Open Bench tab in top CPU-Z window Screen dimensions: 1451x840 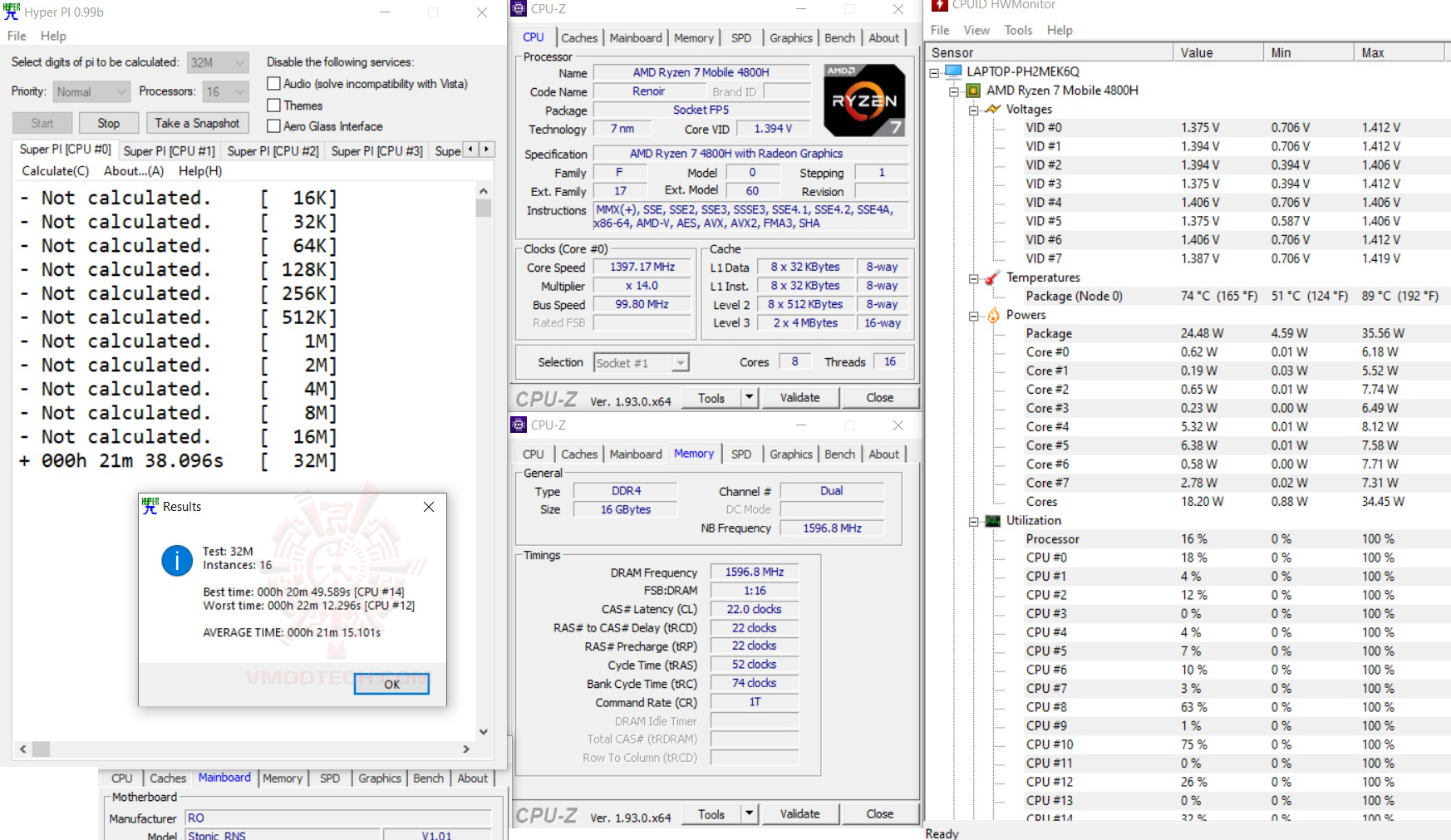click(839, 38)
